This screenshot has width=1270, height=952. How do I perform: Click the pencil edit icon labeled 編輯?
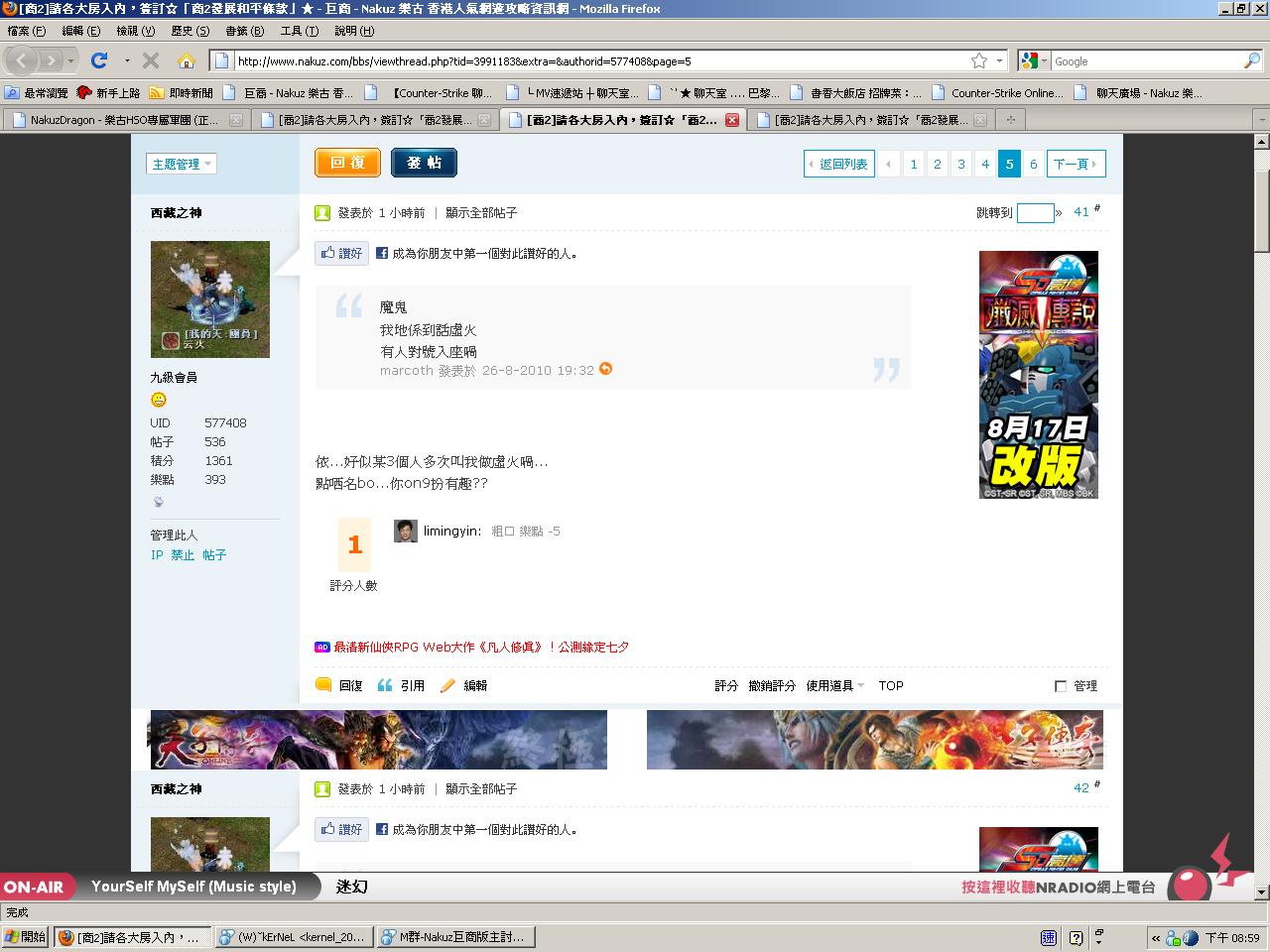447,685
